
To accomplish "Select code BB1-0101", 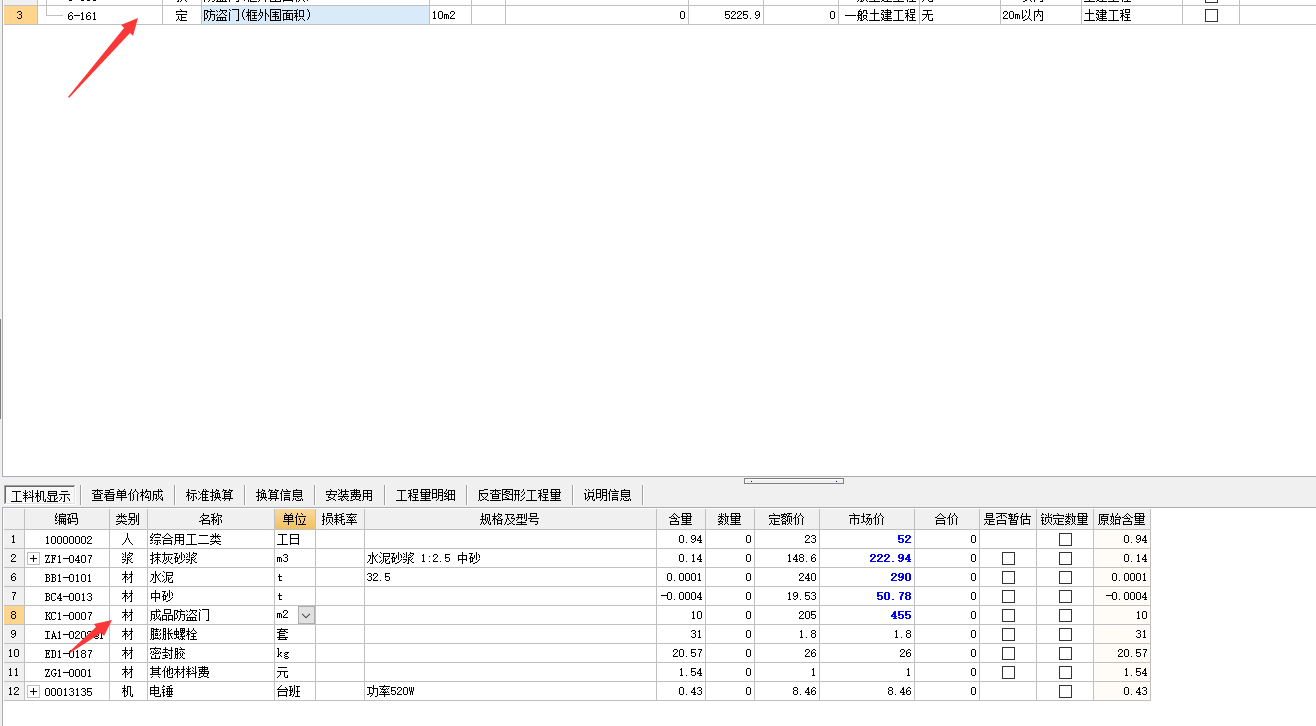I will [x=67, y=578].
